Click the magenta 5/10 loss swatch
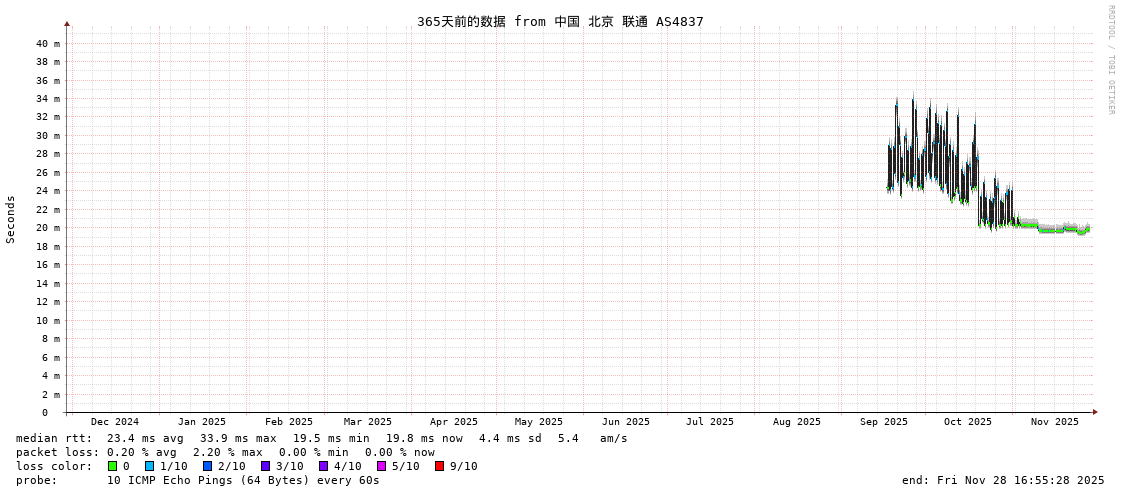Screen dimensions: 1121x494 [x=381, y=466]
